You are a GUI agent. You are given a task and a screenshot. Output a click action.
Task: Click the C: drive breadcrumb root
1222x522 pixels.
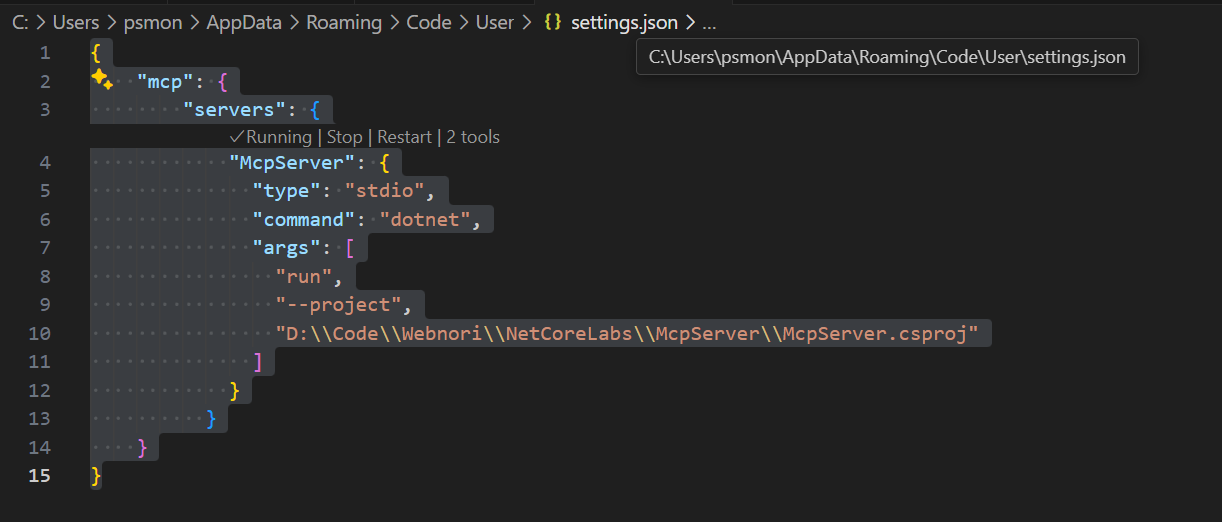(x=20, y=22)
